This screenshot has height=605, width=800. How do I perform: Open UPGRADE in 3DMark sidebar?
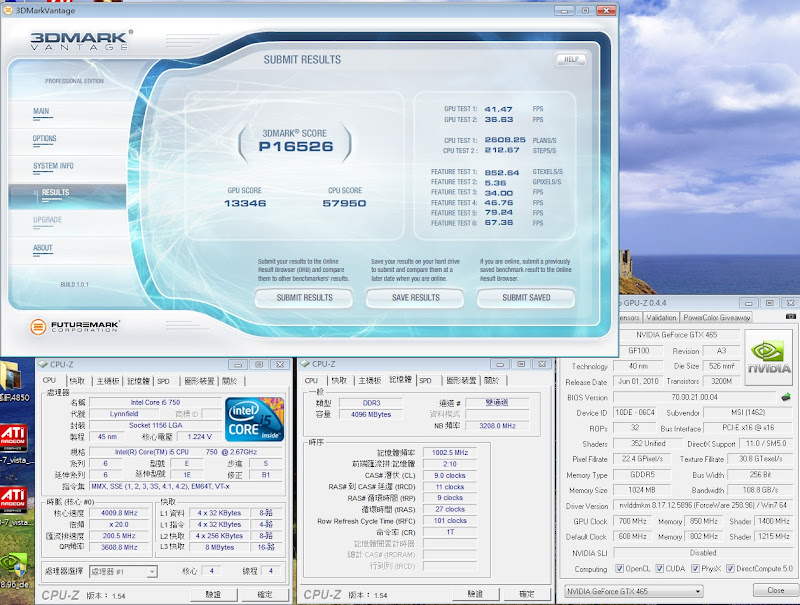47,220
